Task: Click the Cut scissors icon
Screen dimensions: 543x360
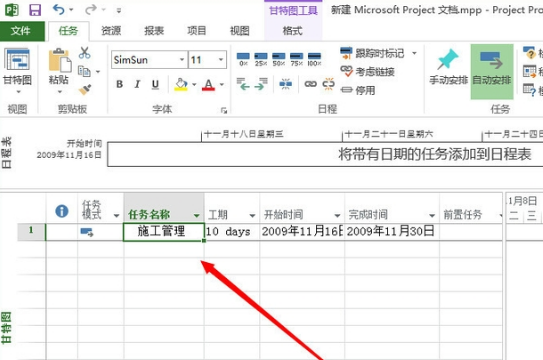Action: point(84,53)
